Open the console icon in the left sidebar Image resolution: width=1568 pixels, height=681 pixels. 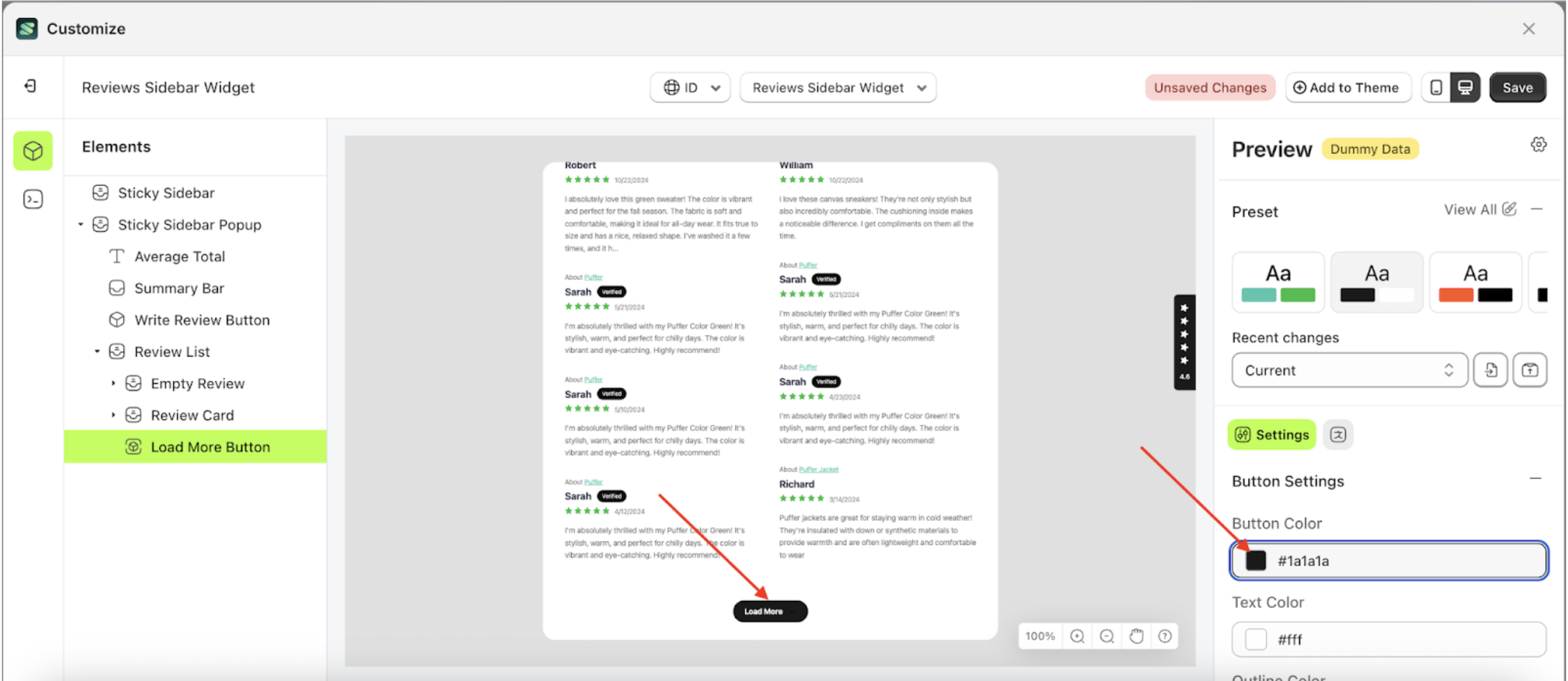coord(32,198)
